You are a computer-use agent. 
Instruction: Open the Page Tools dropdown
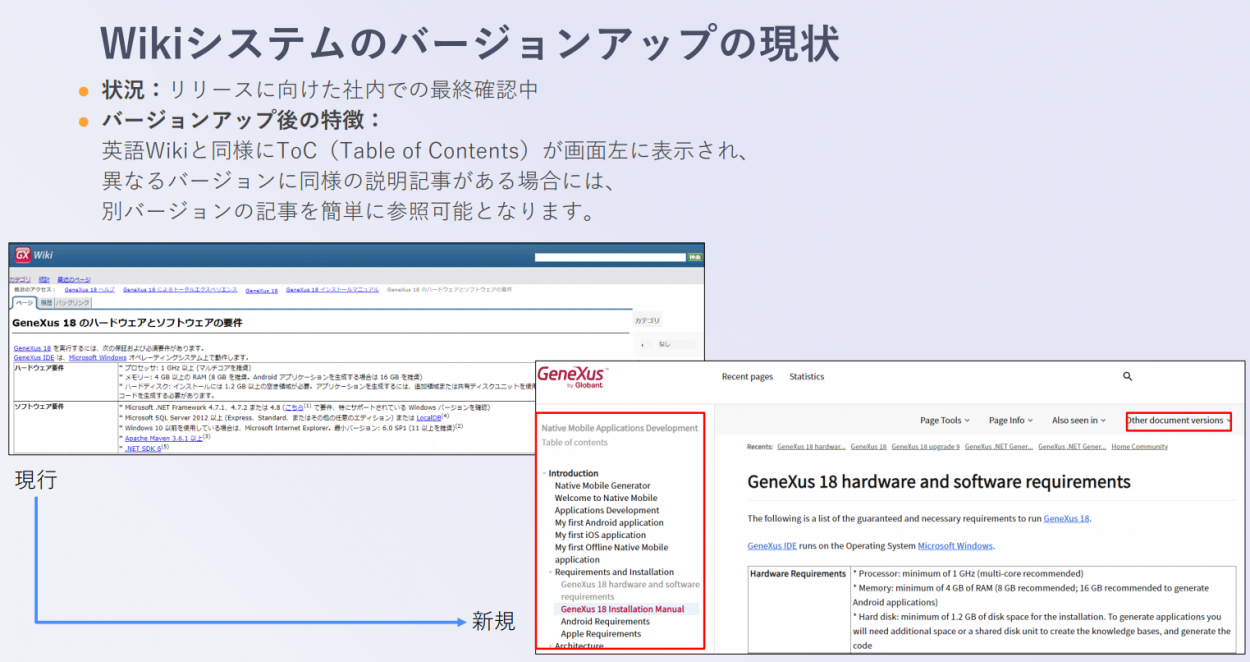[x=945, y=421]
